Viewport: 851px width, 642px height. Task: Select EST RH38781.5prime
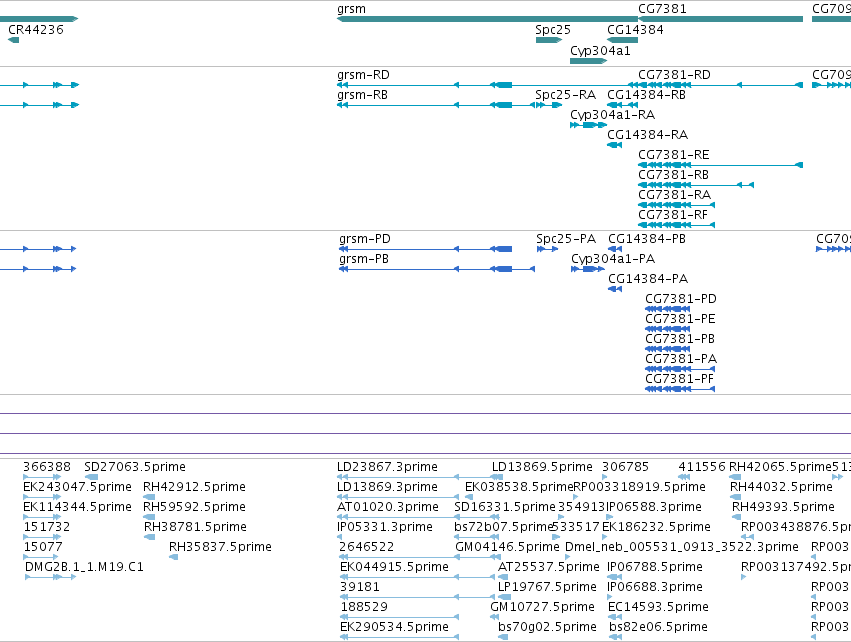click(150, 537)
